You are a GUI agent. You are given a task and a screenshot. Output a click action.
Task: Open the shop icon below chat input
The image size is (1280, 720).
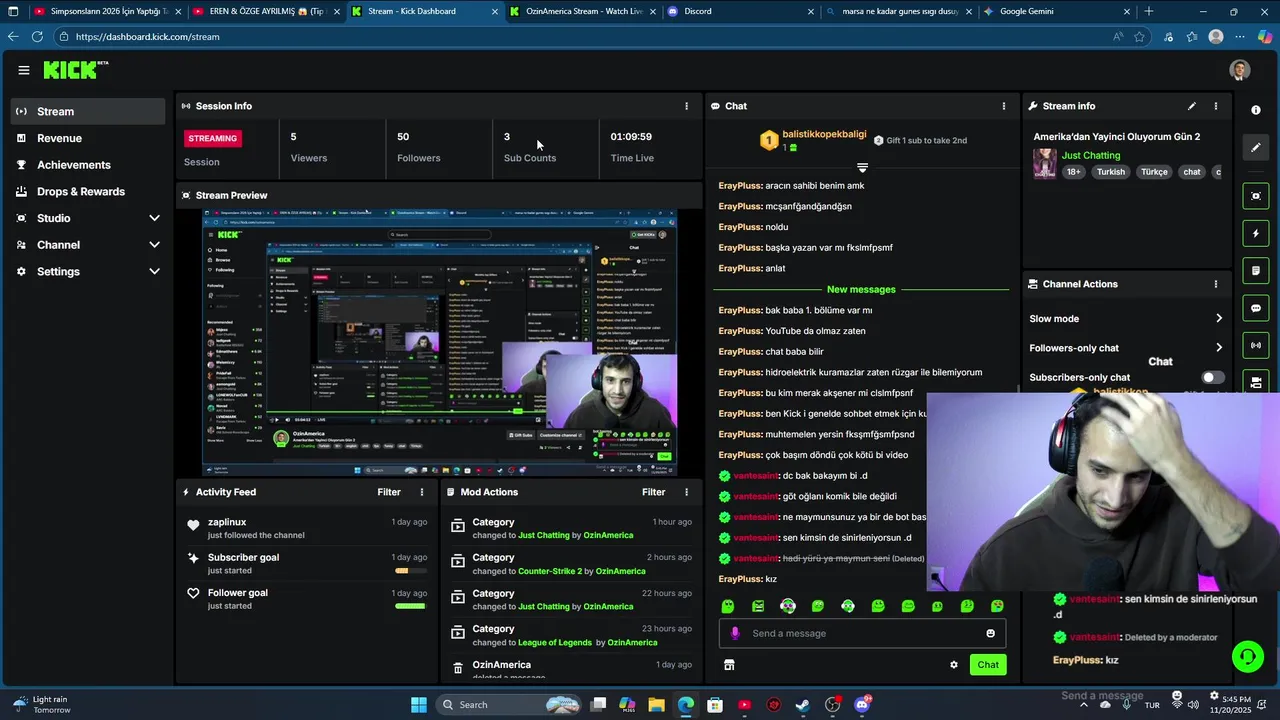click(x=729, y=665)
